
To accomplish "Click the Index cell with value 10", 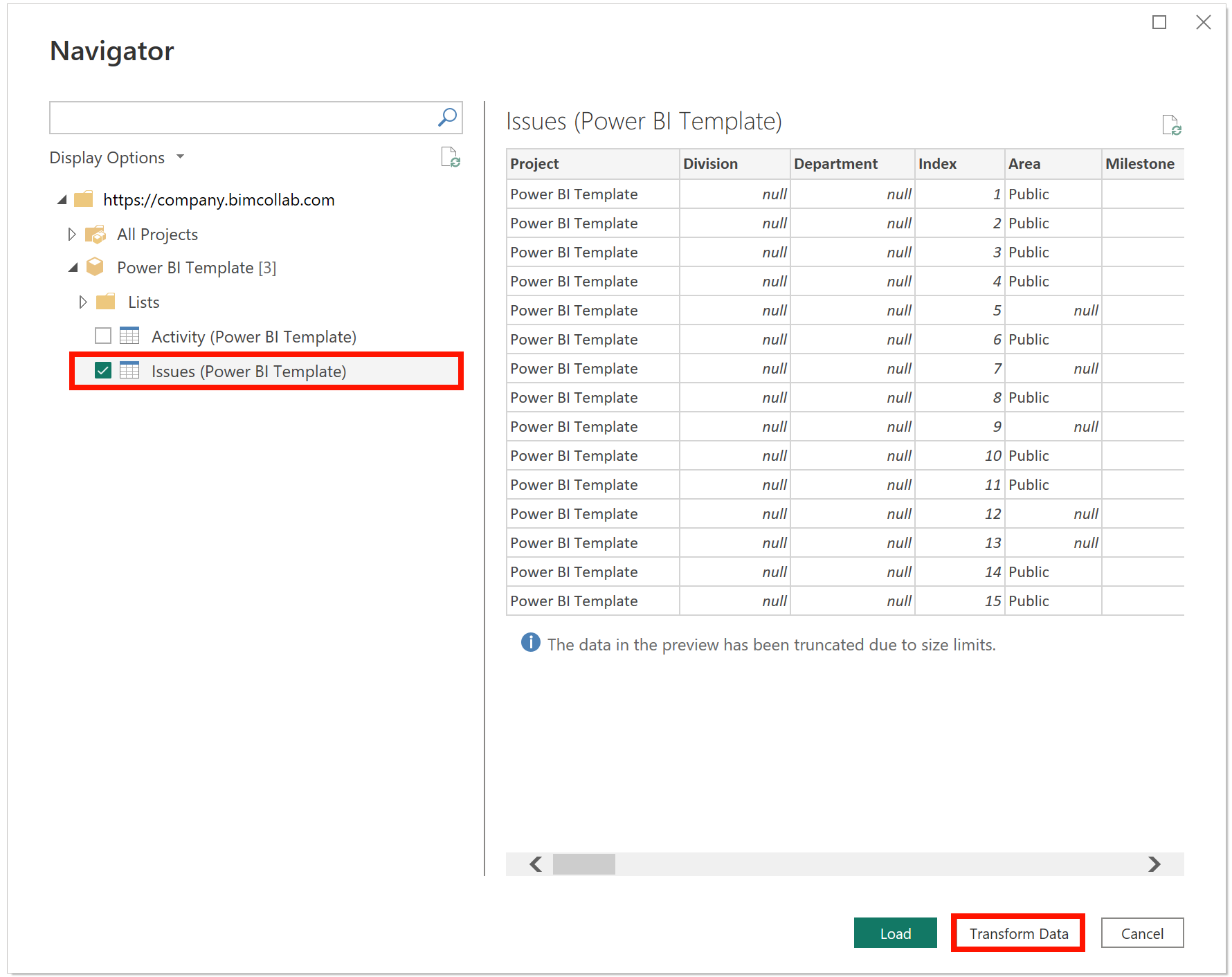I will click(x=959, y=456).
